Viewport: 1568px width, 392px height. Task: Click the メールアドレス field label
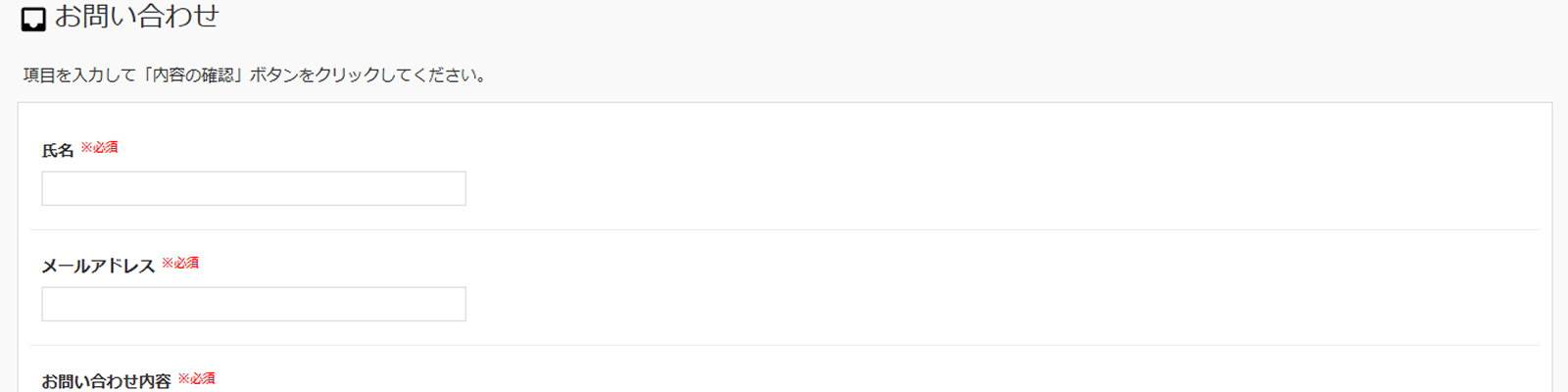98,267
